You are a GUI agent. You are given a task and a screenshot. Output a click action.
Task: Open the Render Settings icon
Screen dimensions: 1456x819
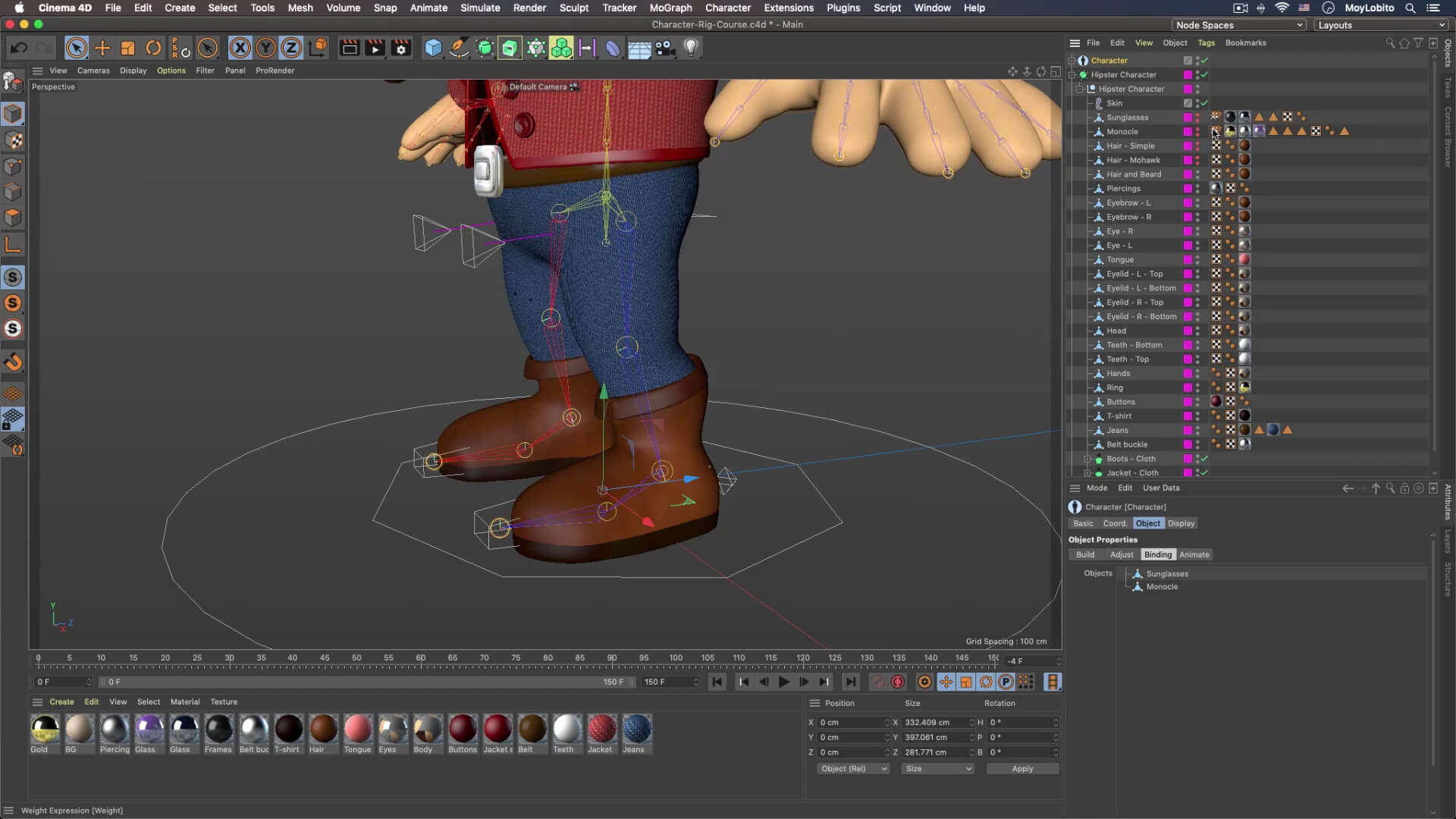pos(400,47)
